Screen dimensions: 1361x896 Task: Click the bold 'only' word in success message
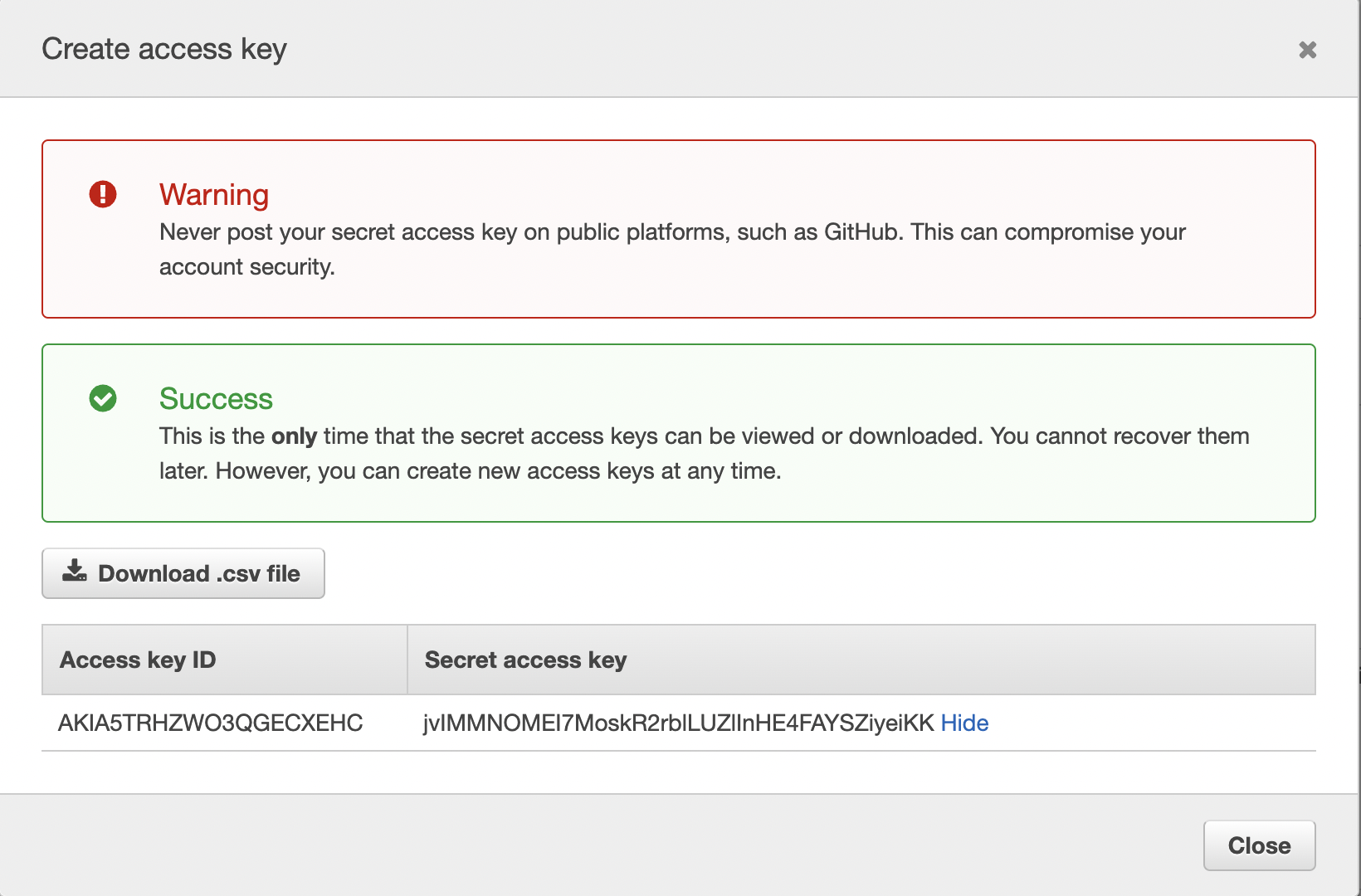[x=294, y=436]
